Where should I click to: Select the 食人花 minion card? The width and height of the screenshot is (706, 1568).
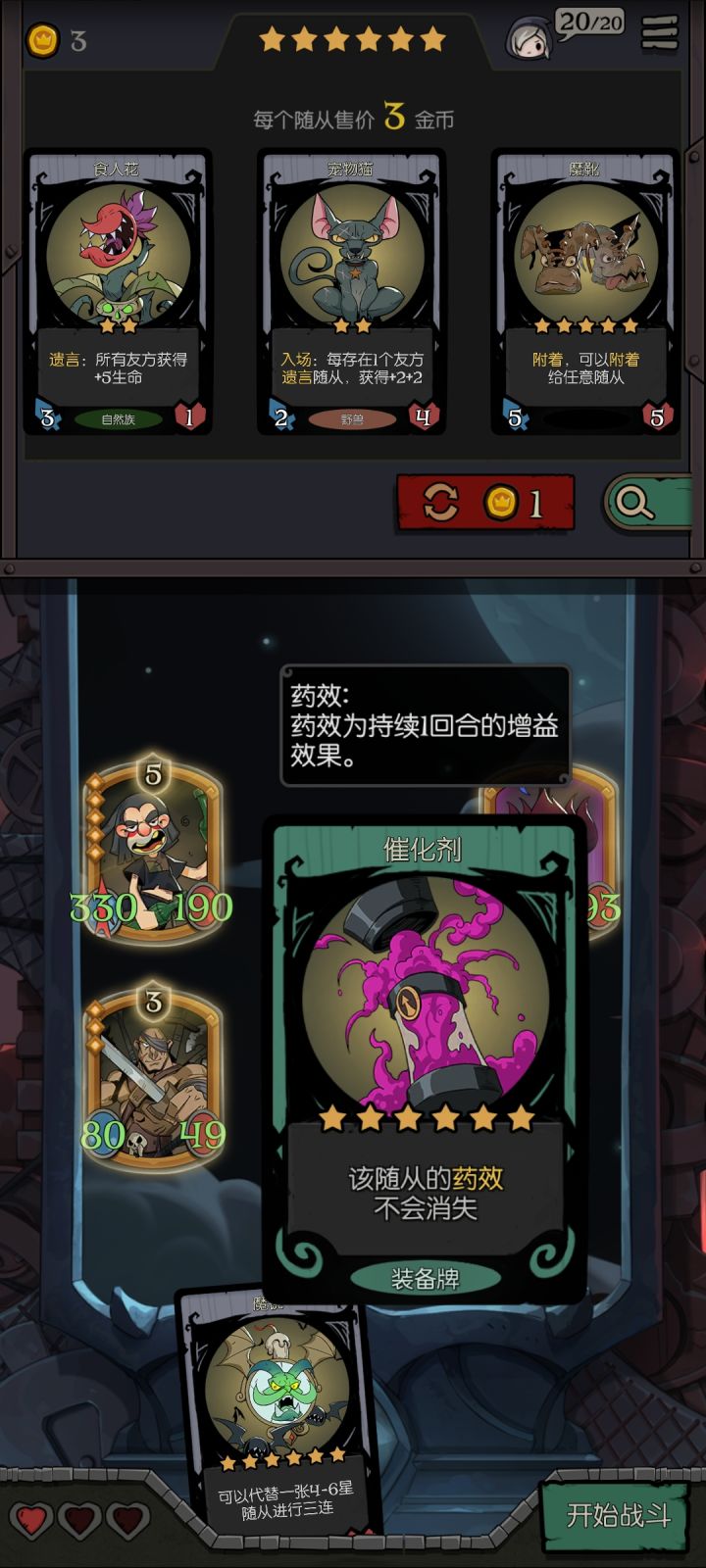pyautogui.click(x=118, y=293)
